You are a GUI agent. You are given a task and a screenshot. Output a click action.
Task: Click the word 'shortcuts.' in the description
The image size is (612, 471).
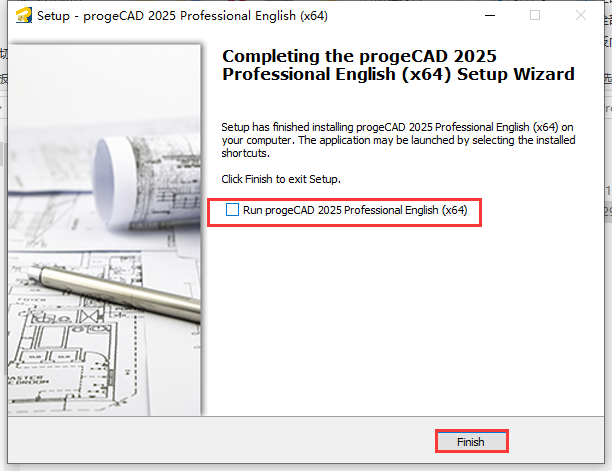click(x=245, y=154)
